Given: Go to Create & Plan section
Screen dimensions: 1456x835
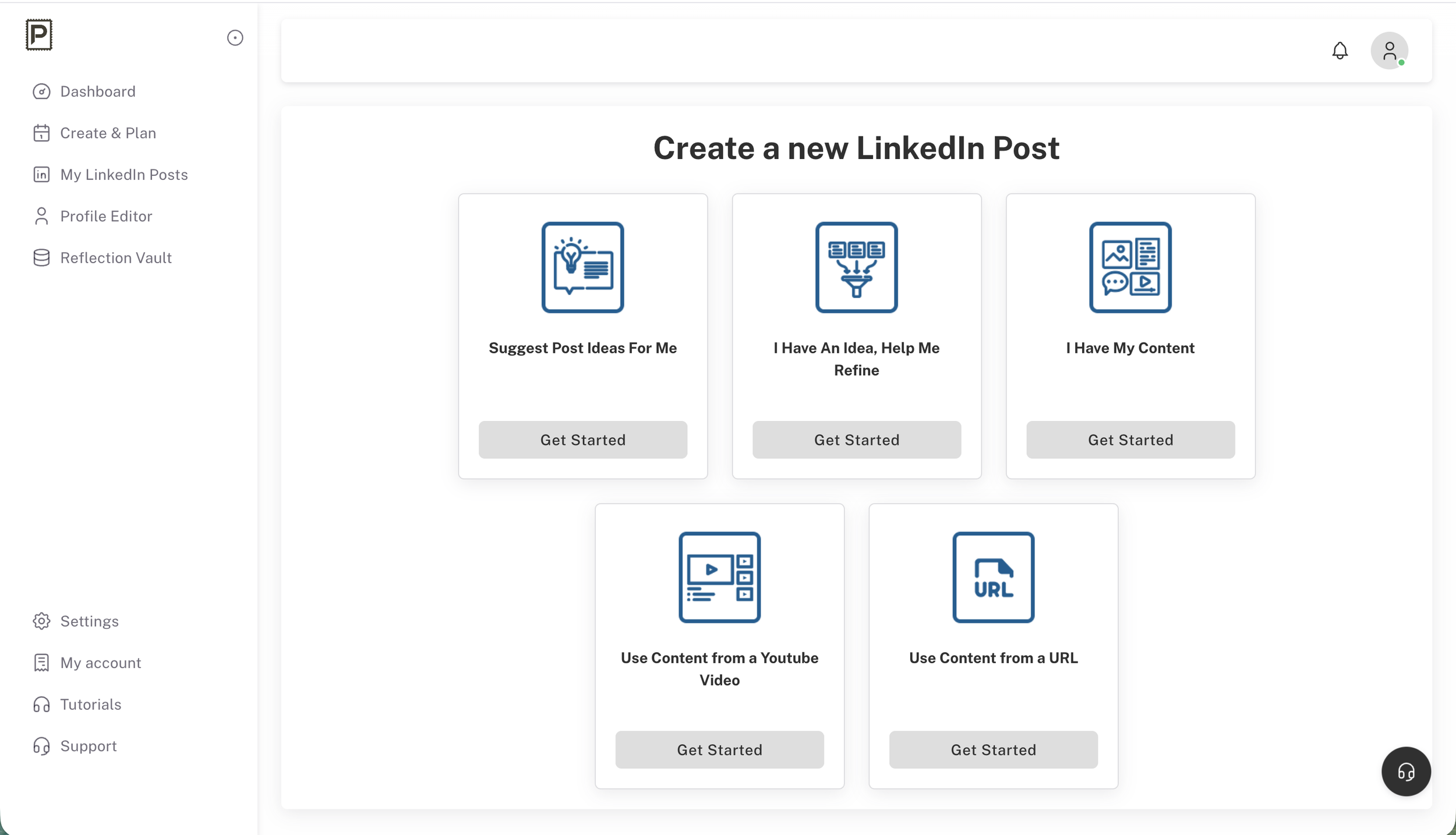Looking at the screenshot, I should point(108,133).
